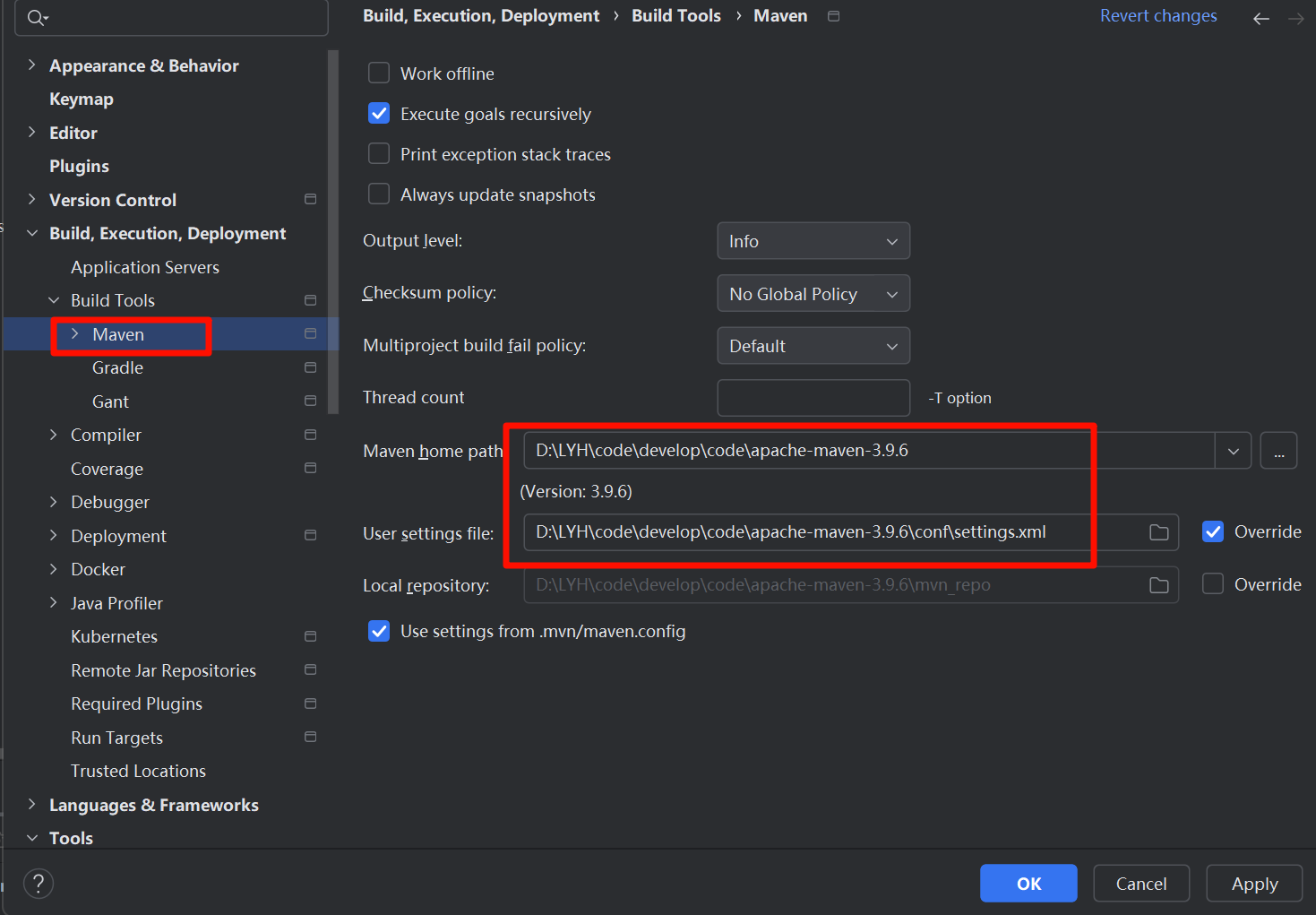
Task: Click the folder icon beside User settings file
Action: [x=1159, y=532]
